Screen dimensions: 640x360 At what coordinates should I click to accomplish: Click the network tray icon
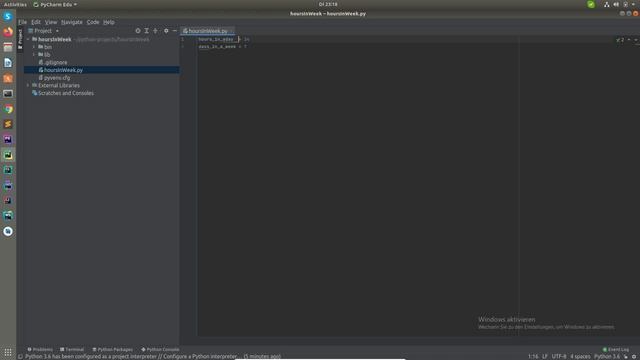click(607, 4)
